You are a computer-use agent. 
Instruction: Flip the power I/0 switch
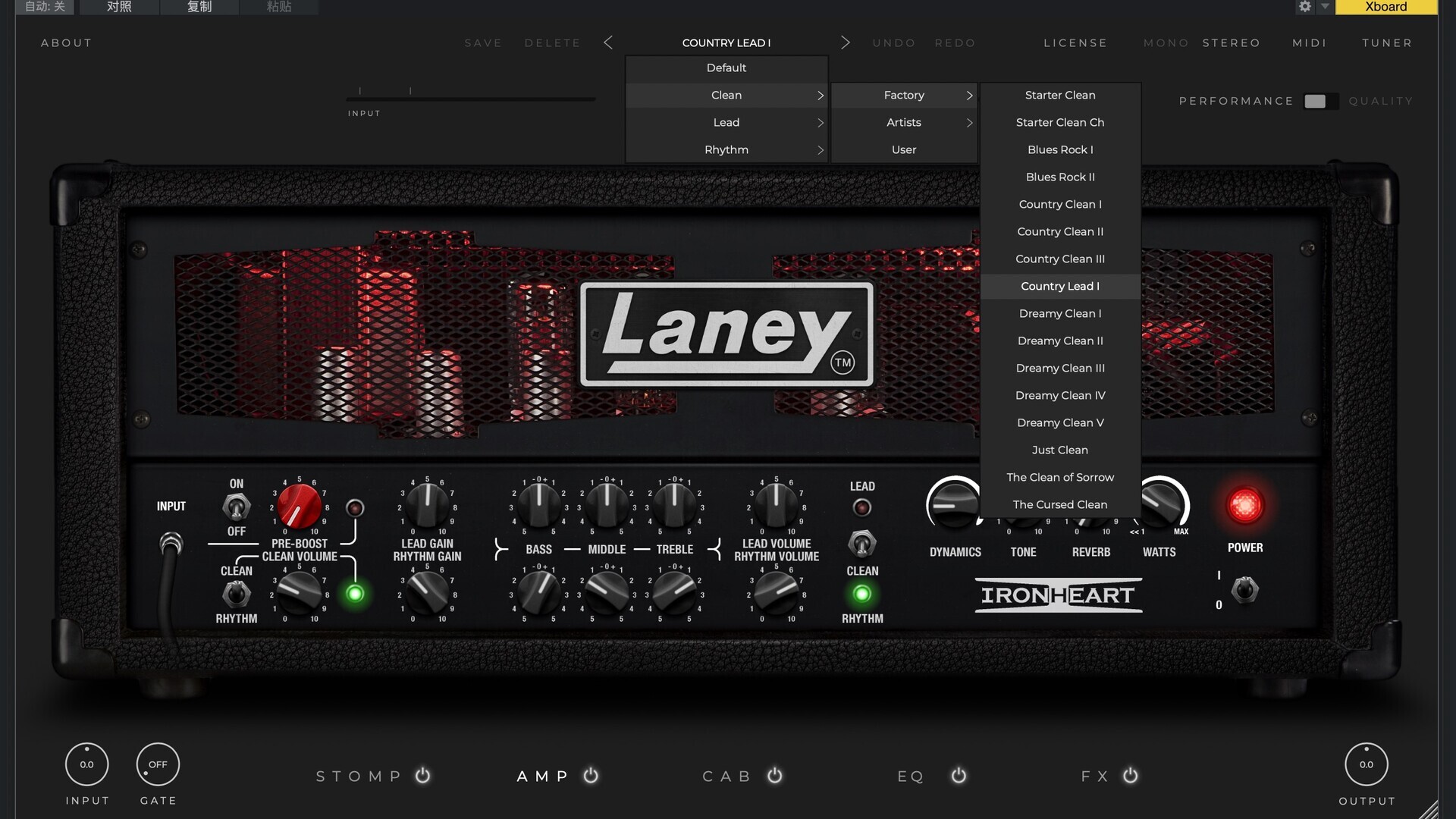pyautogui.click(x=1244, y=589)
